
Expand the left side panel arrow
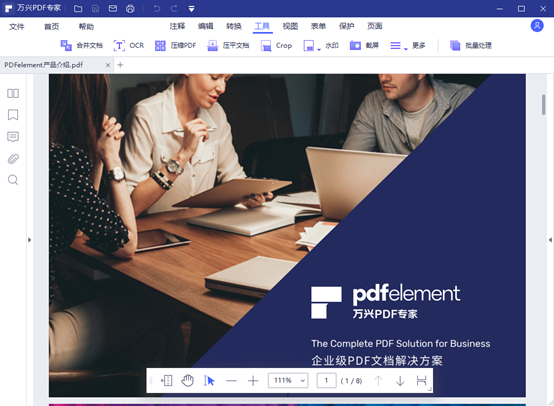29,240
